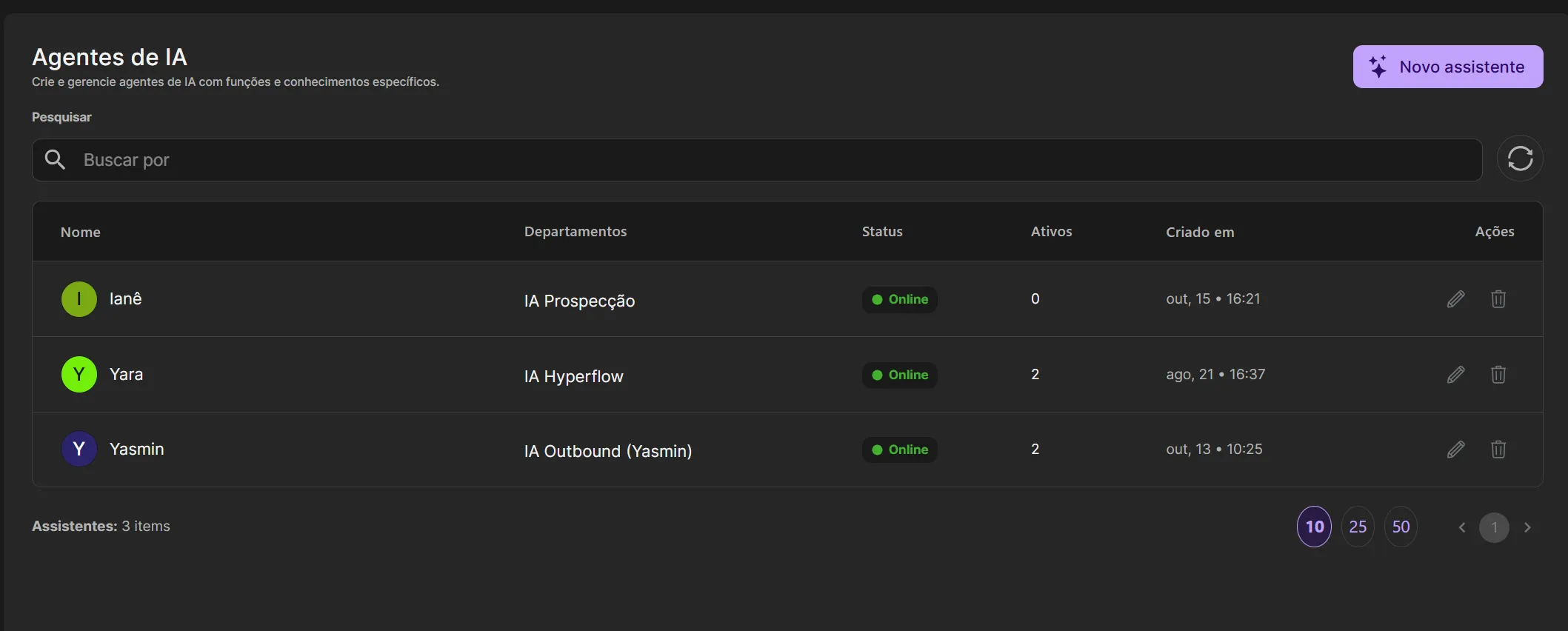Screen dimensions: 1568x631
Task: Remove Yara using the trash icon
Action: point(1498,375)
